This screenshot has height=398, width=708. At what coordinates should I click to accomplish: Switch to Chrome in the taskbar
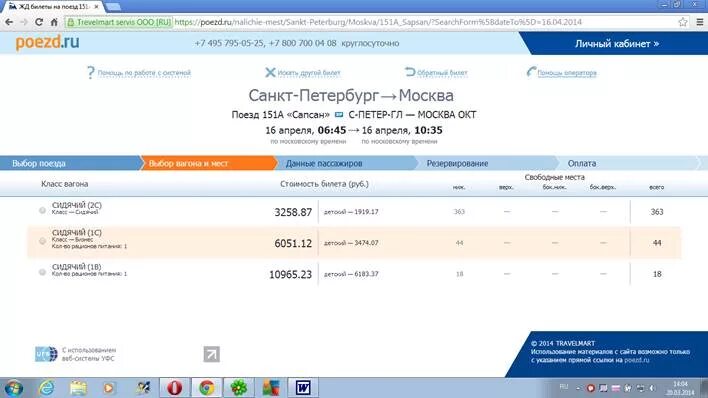[207, 388]
